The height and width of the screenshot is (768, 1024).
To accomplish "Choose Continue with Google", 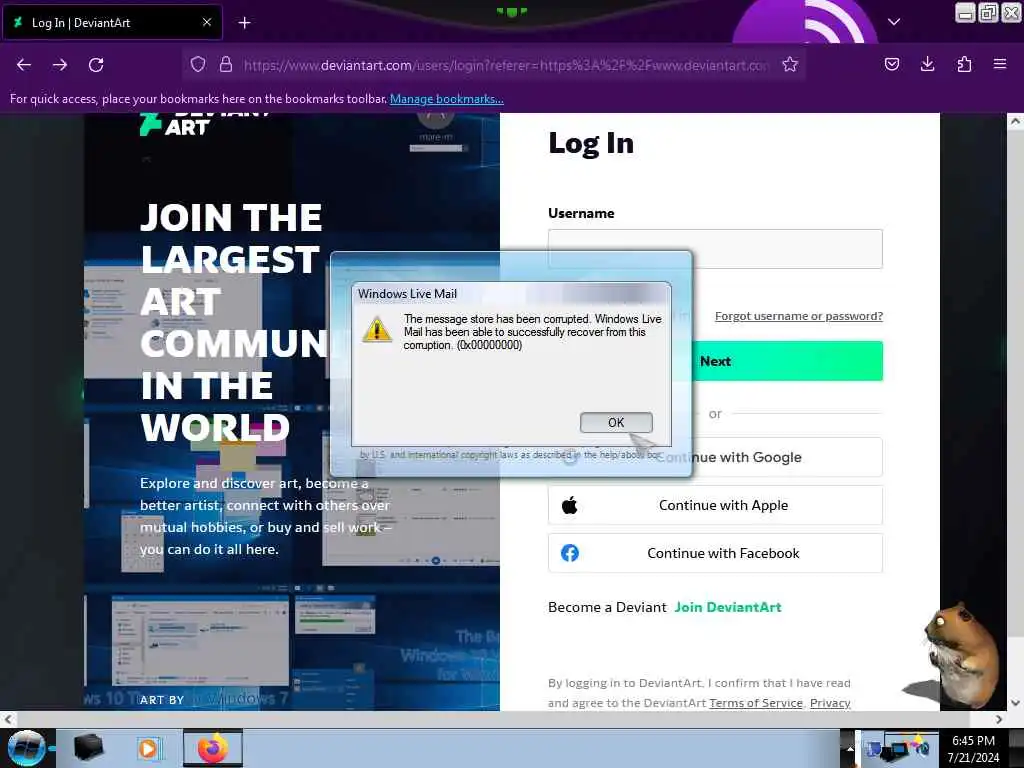I will coord(786,457).
